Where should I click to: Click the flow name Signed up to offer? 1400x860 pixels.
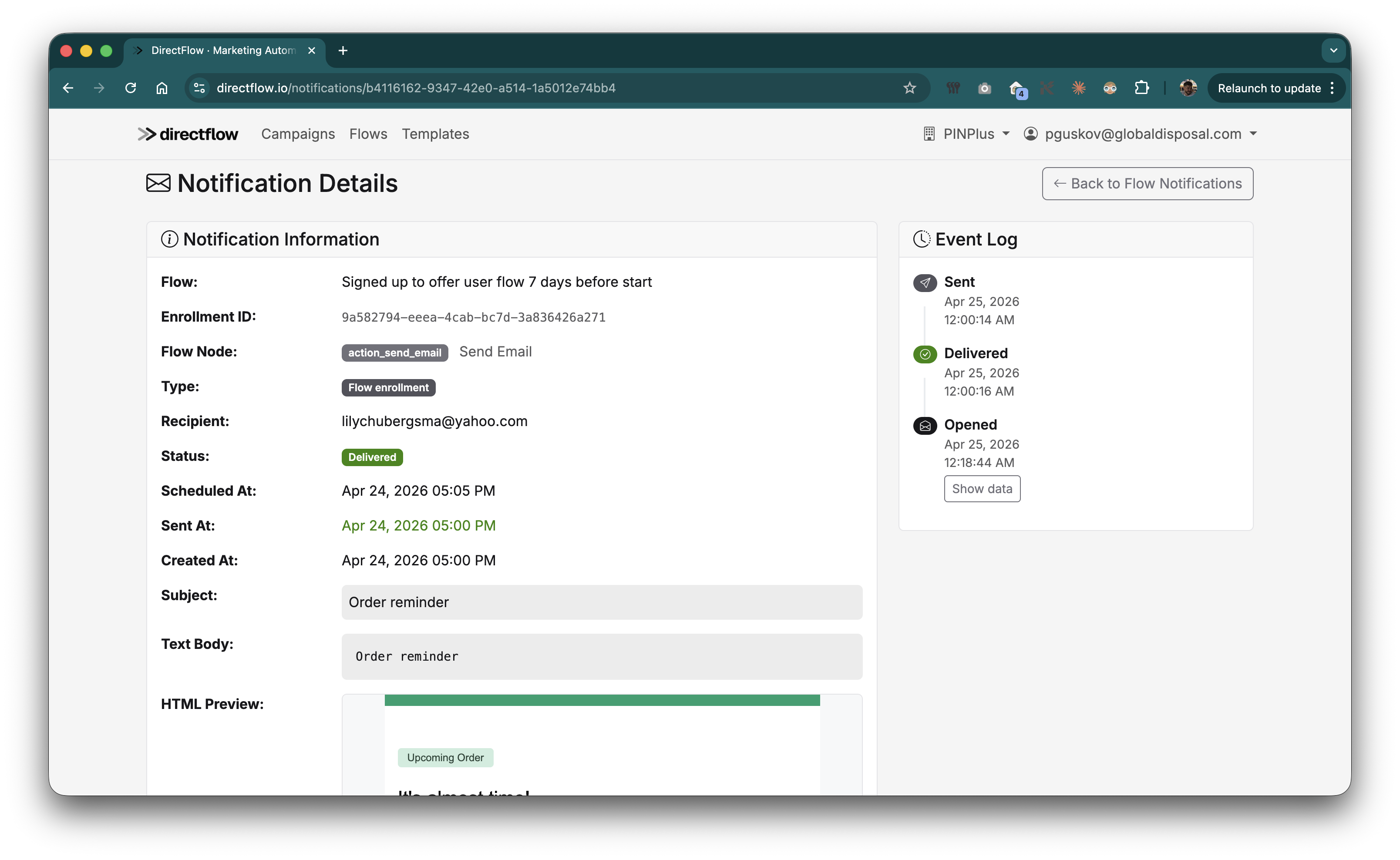coord(497,282)
